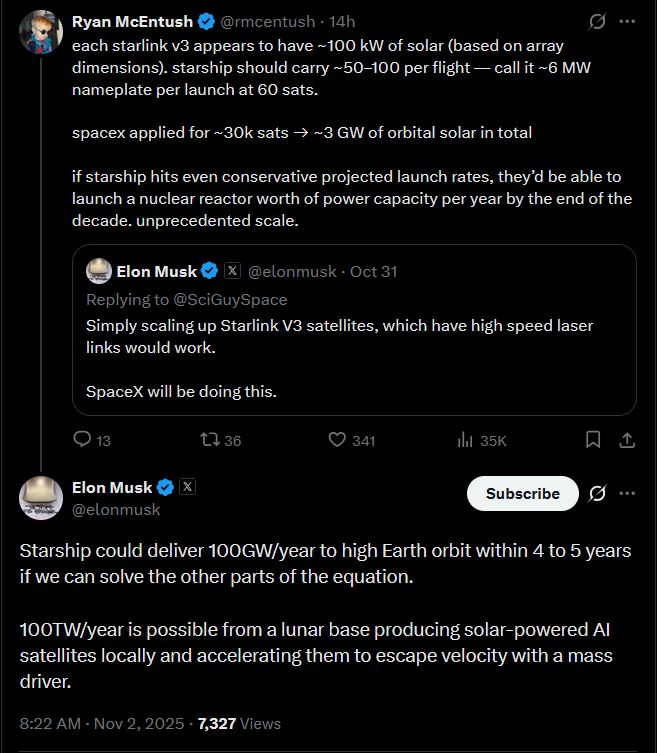Click the Elon Musk name in main tweet
657x753 pixels.
coord(112,487)
